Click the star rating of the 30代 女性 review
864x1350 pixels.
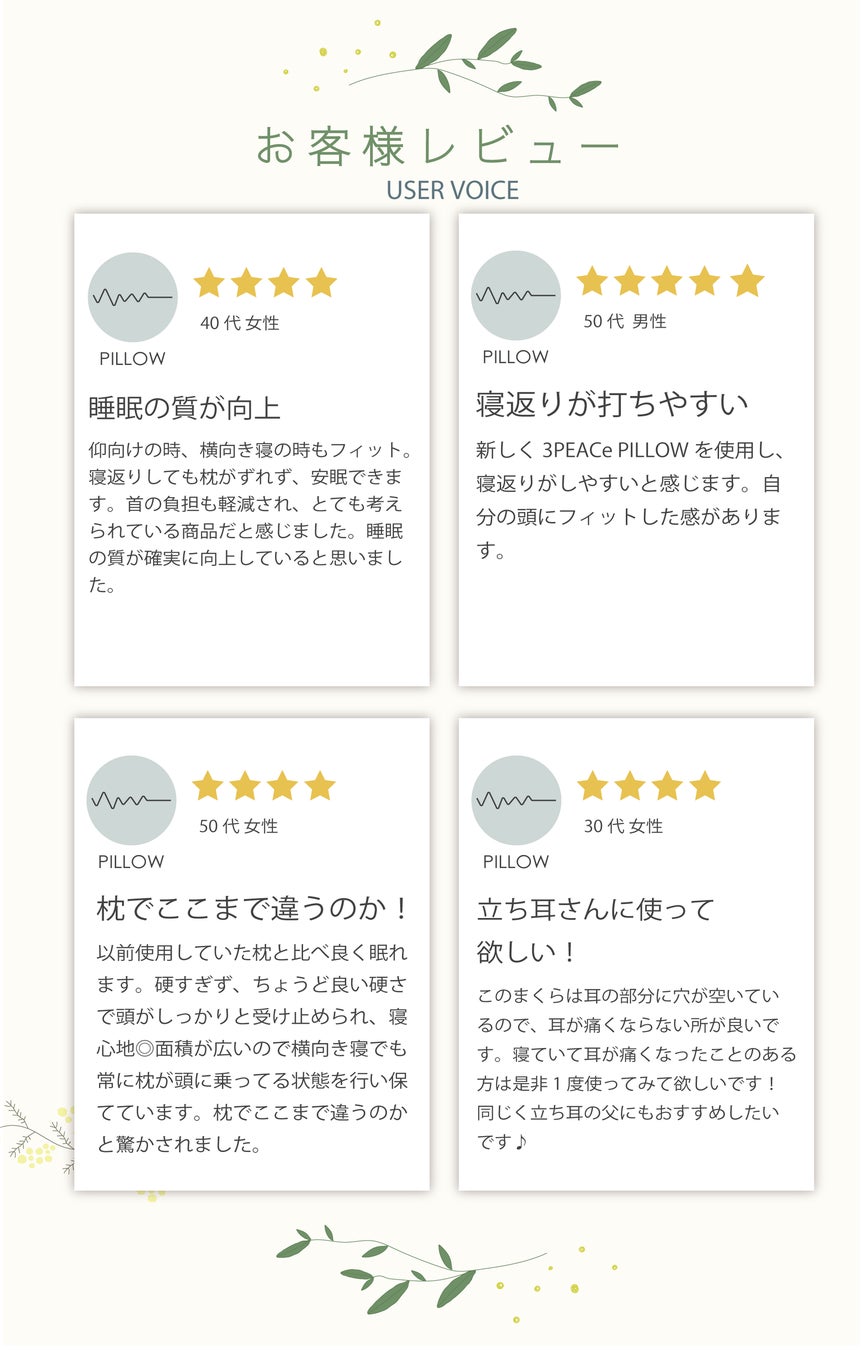click(x=648, y=786)
